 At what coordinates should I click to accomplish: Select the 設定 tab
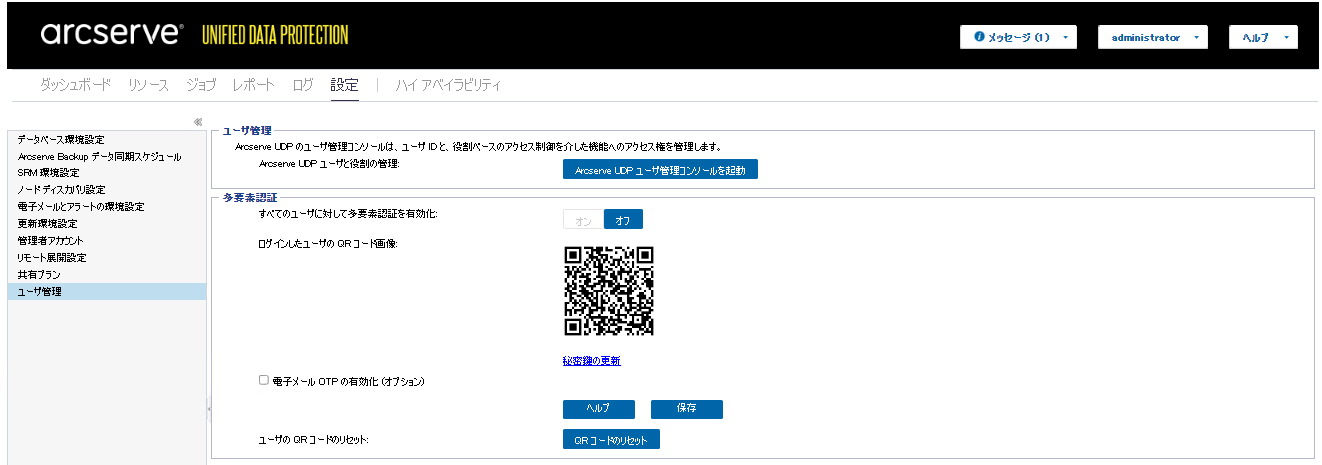tap(344, 85)
